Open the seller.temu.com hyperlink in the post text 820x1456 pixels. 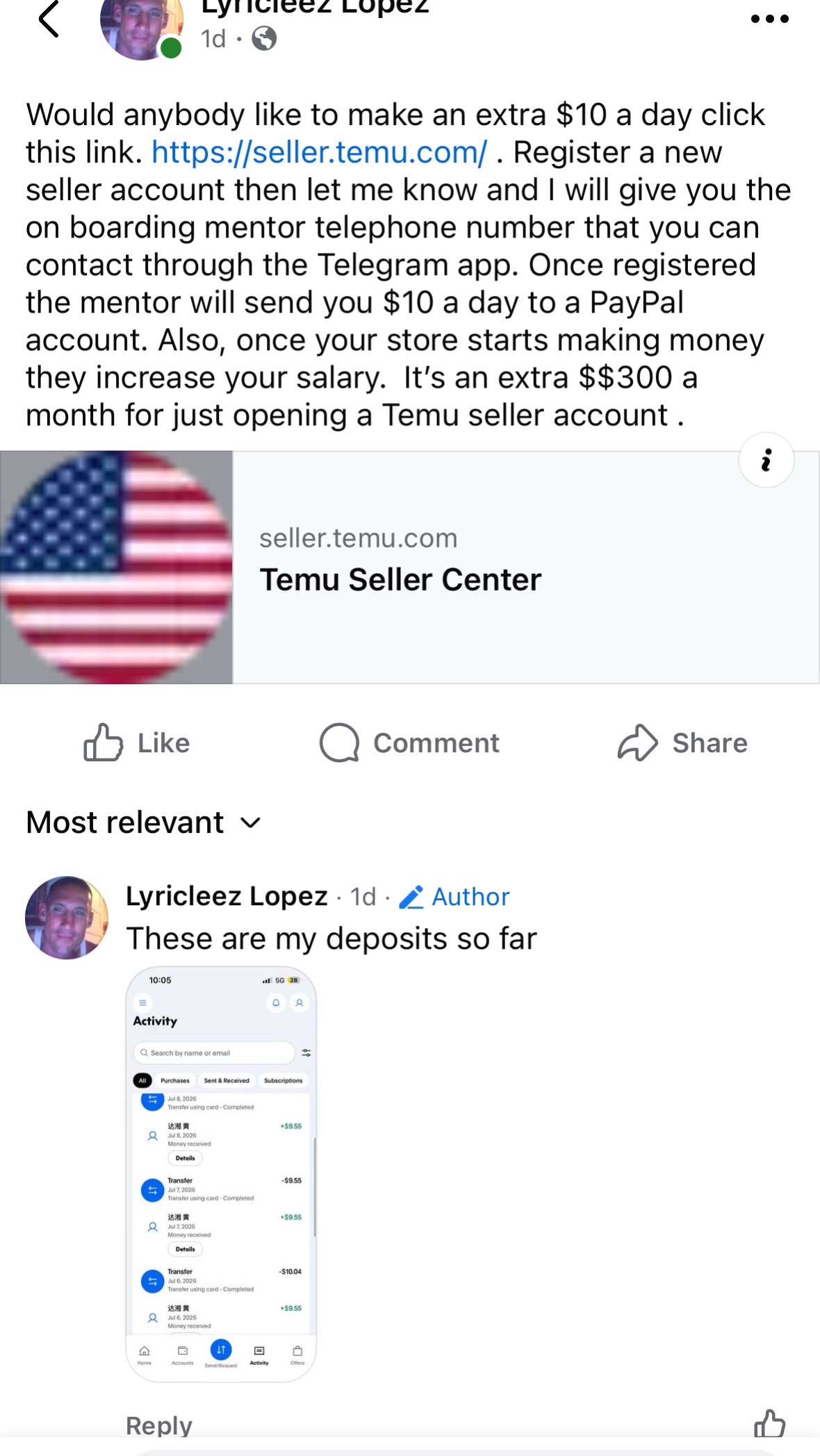coord(319,152)
